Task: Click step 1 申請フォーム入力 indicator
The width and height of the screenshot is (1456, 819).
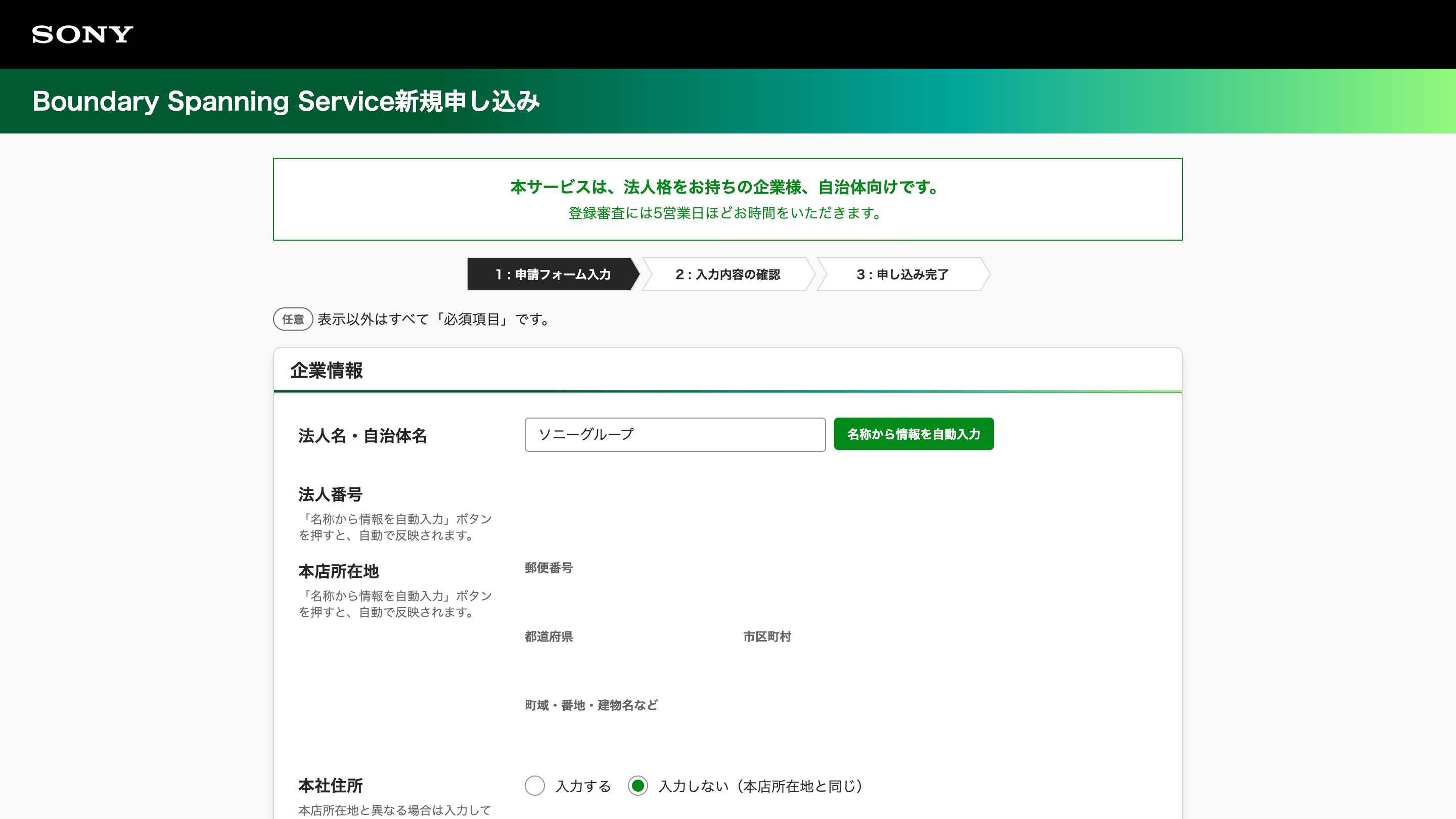Action: 552,275
